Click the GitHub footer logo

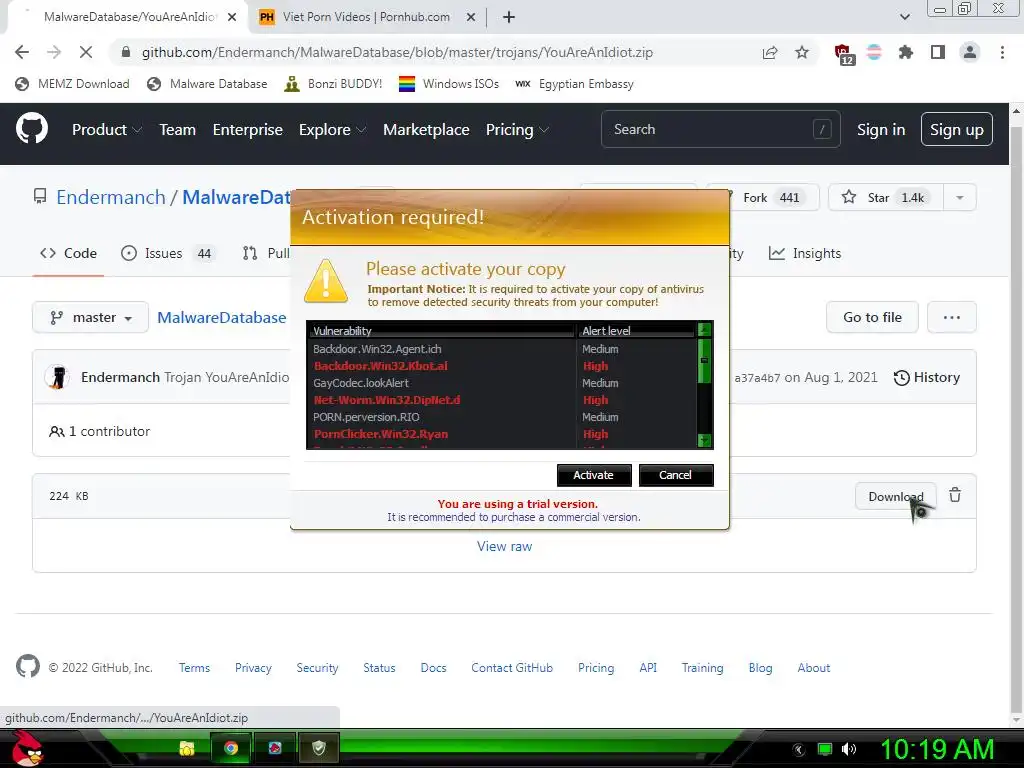tap(27, 667)
